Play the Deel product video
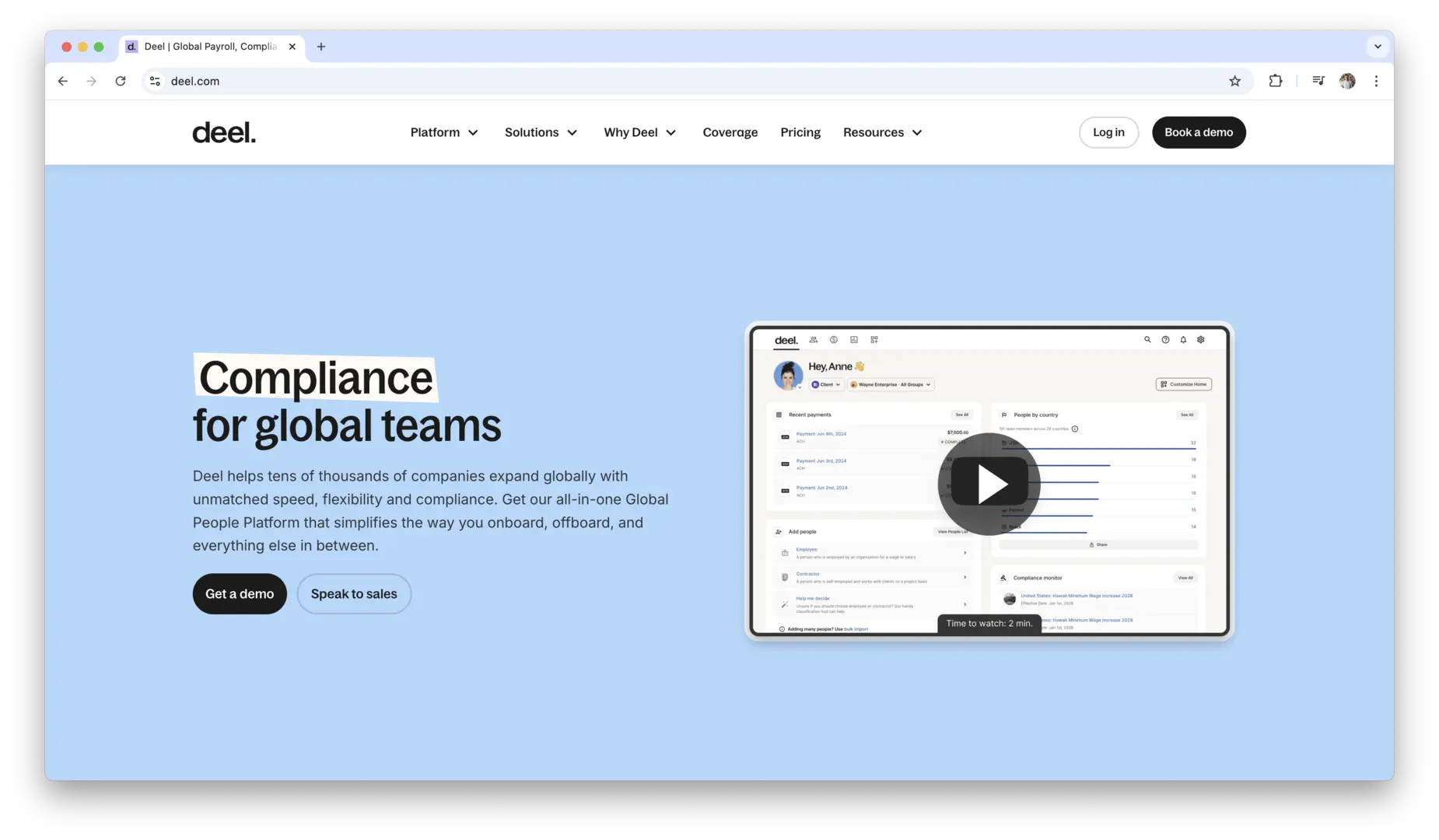1439x840 pixels. 989,484
